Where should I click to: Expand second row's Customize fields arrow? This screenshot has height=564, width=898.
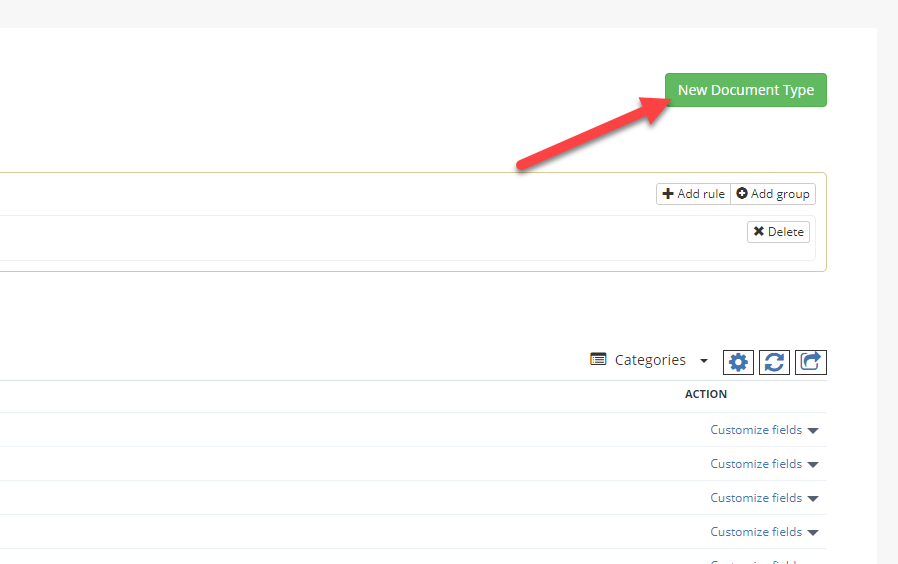pos(813,464)
